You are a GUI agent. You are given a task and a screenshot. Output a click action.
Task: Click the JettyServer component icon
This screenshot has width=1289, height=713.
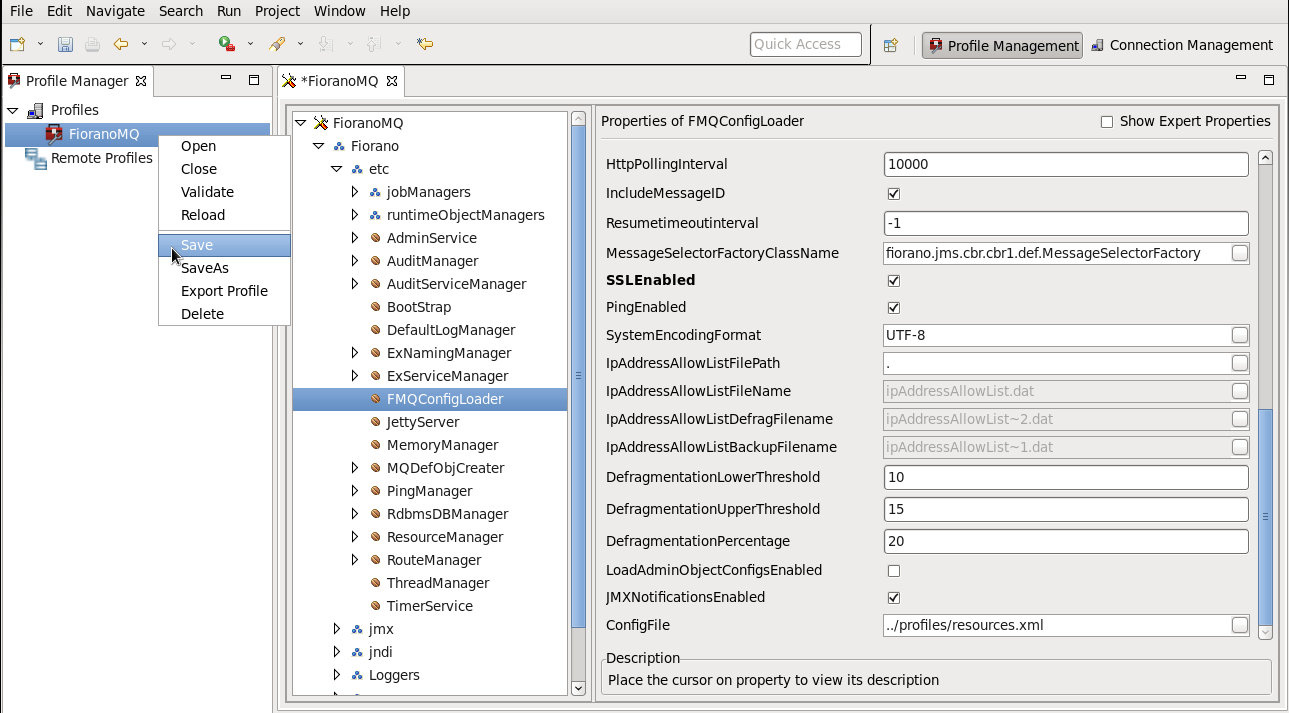[376, 422]
